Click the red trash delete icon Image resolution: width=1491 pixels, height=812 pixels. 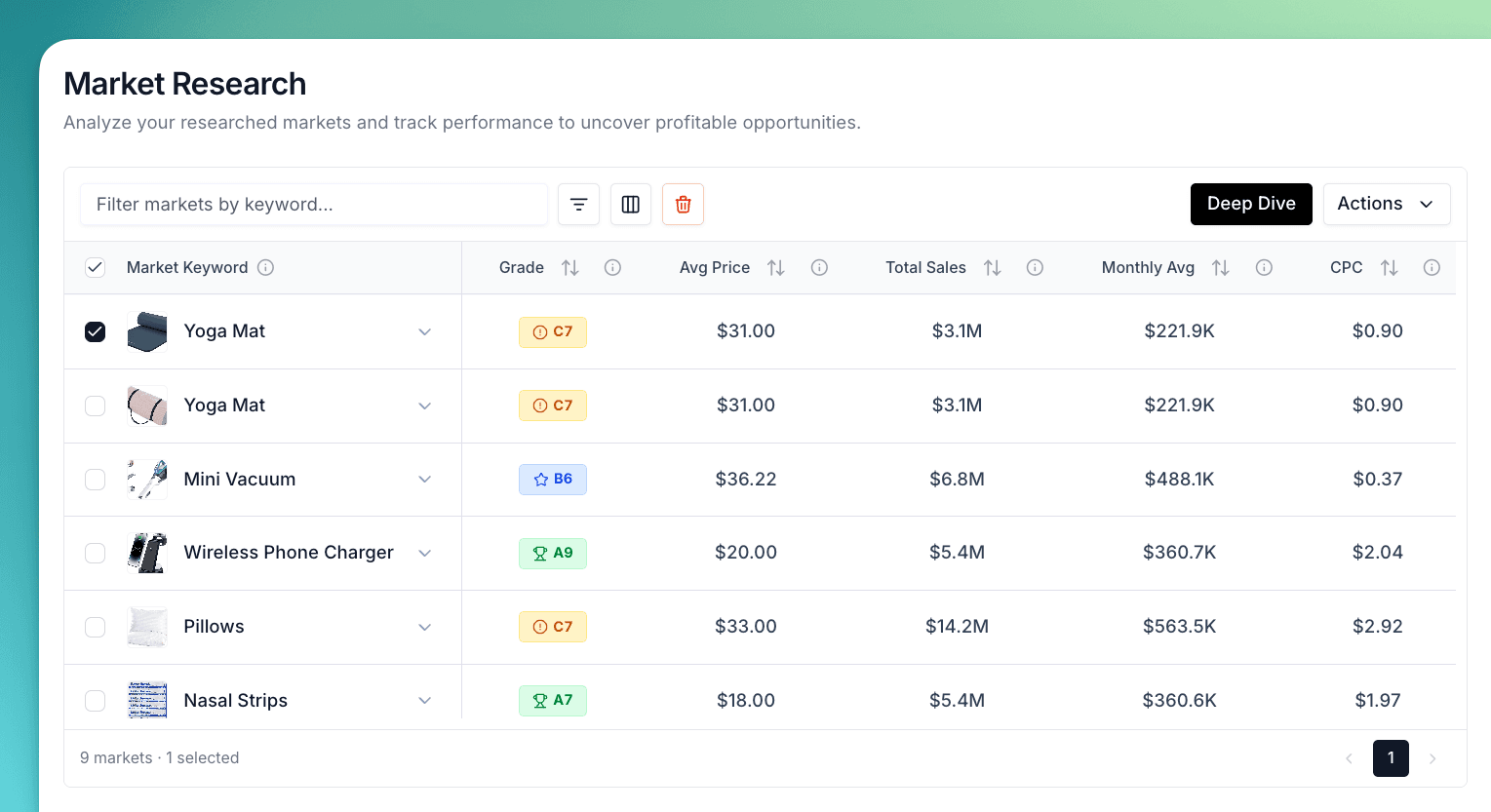pyautogui.click(x=683, y=204)
